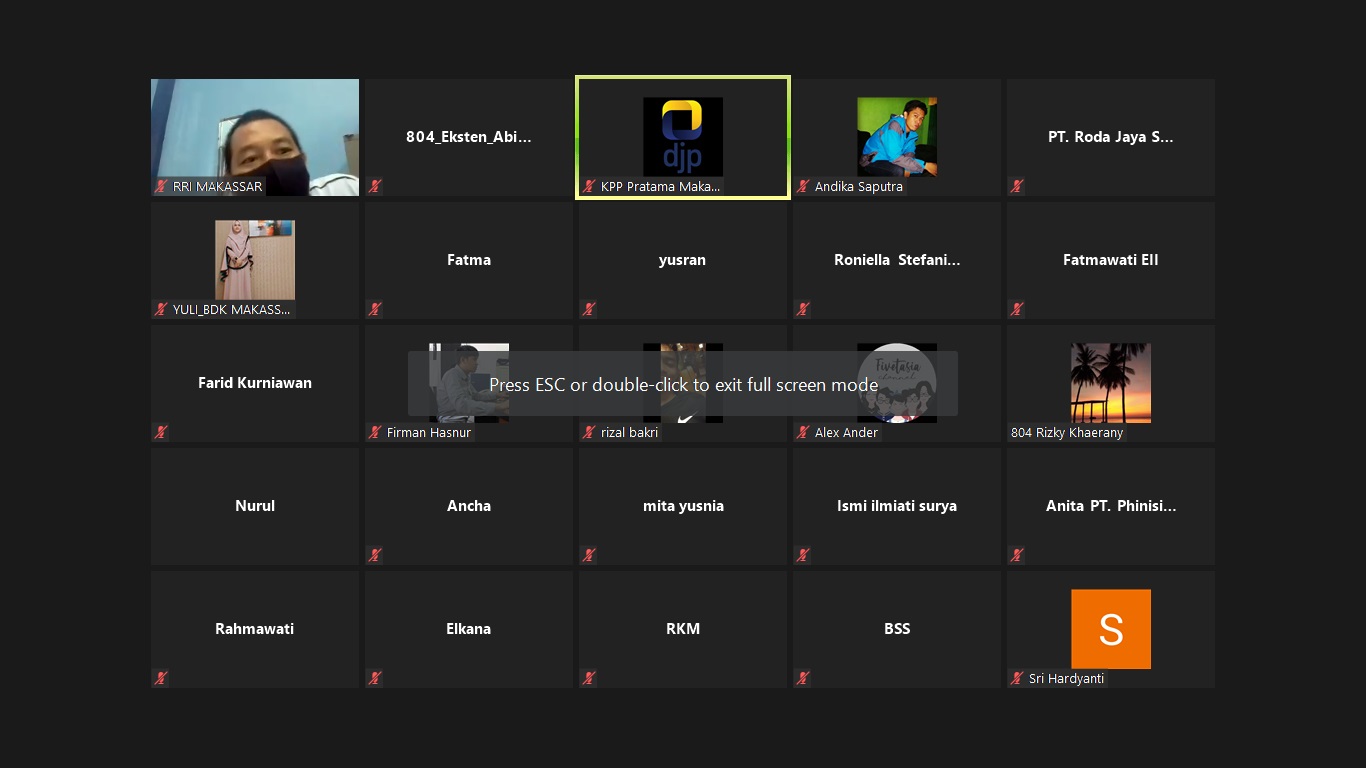Click the muted mic icon beside KPP Pratama label

(x=589, y=187)
